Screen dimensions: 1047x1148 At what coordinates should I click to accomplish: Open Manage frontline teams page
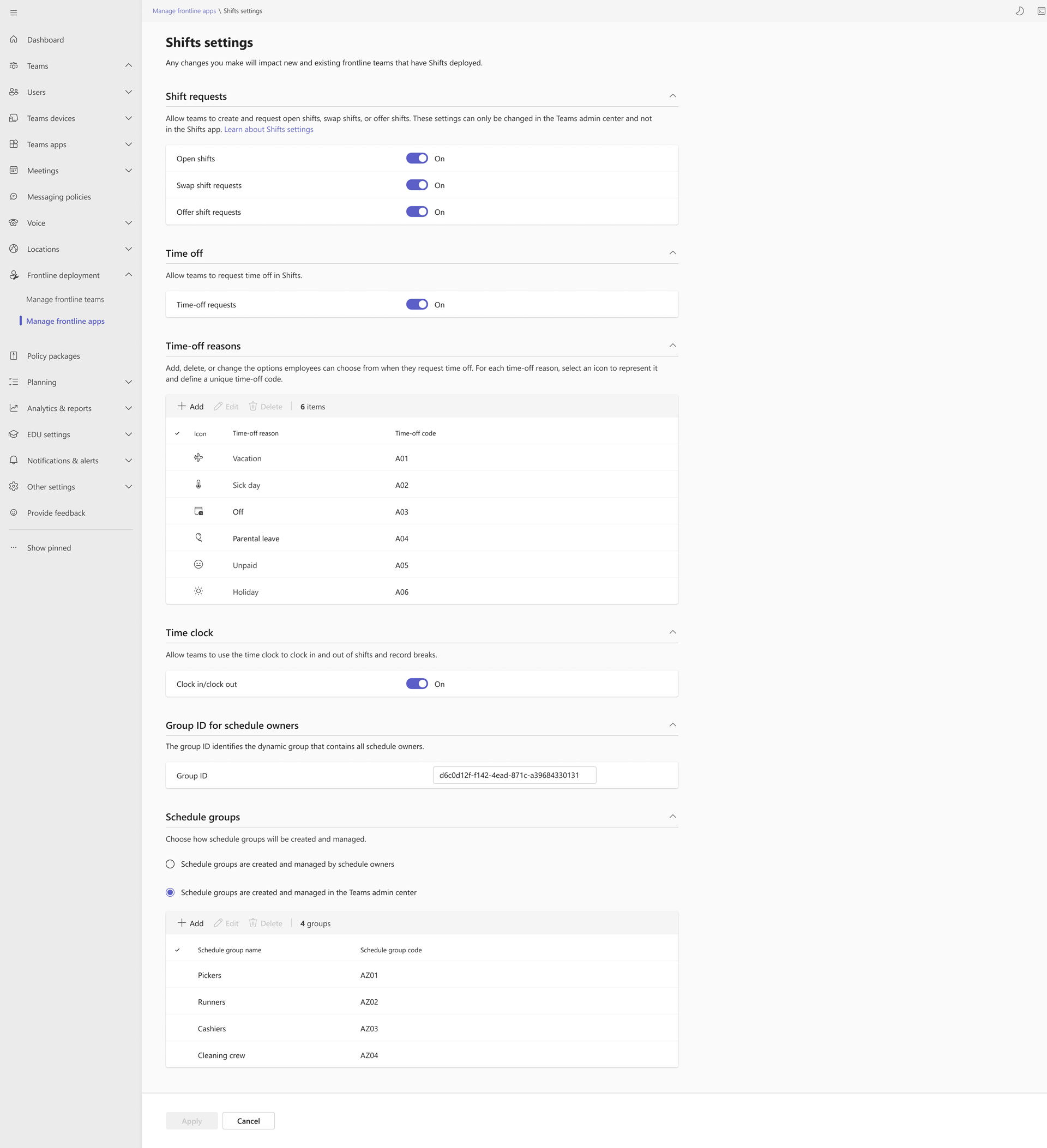click(x=65, y=299)
